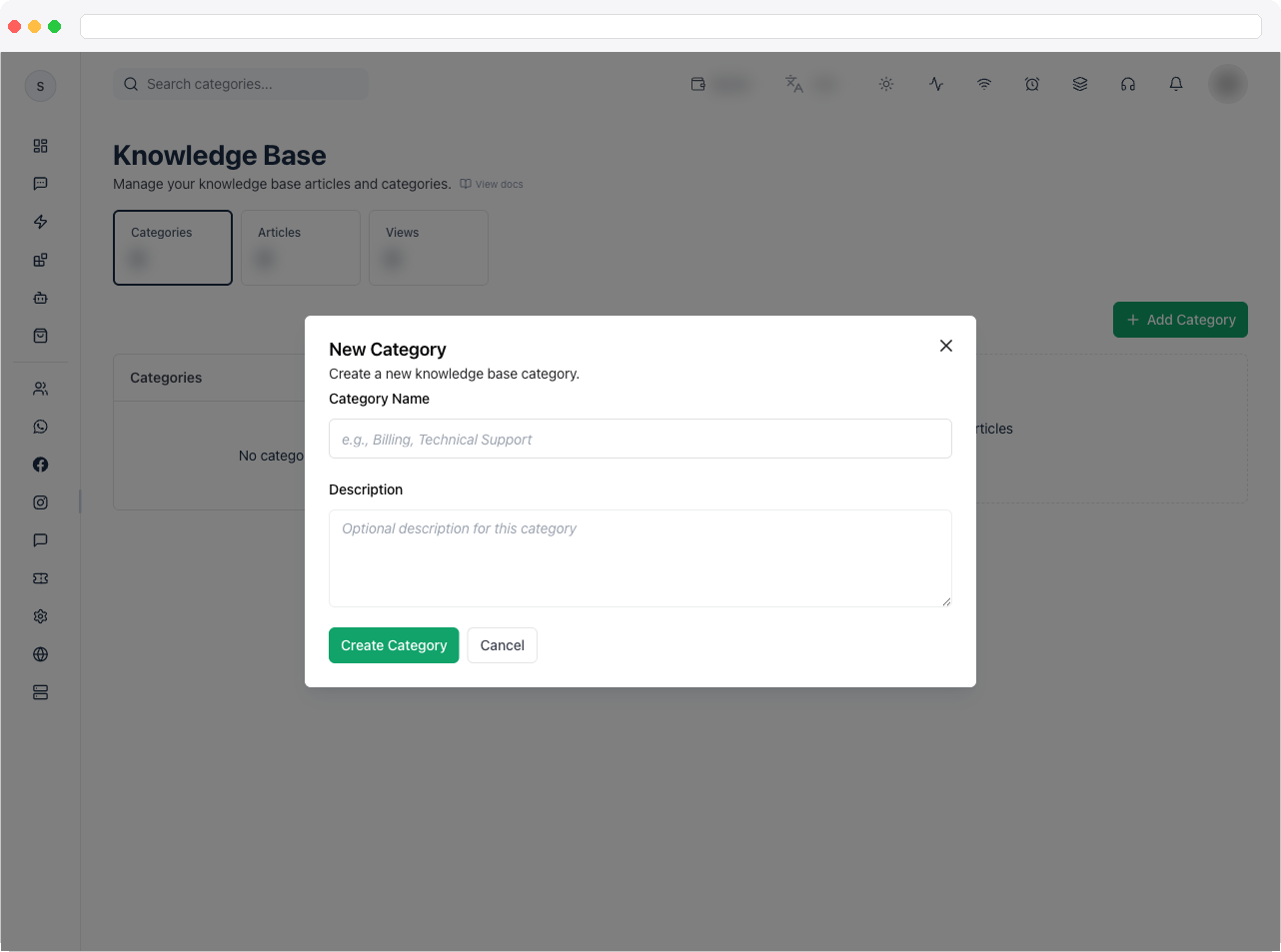Open the globe icon in sidebar
The image size is (1281, 952).
[x=40, y=654]
